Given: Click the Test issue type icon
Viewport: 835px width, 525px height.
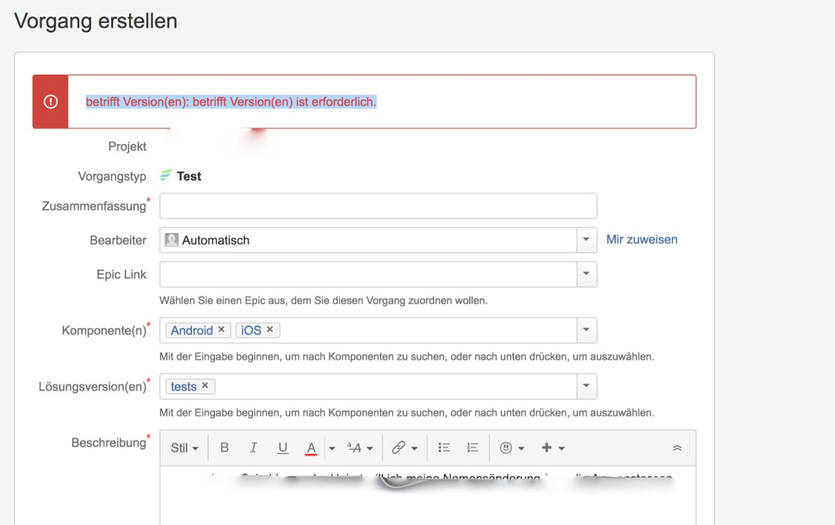Looking at the screenshot, I should [166, 175].
